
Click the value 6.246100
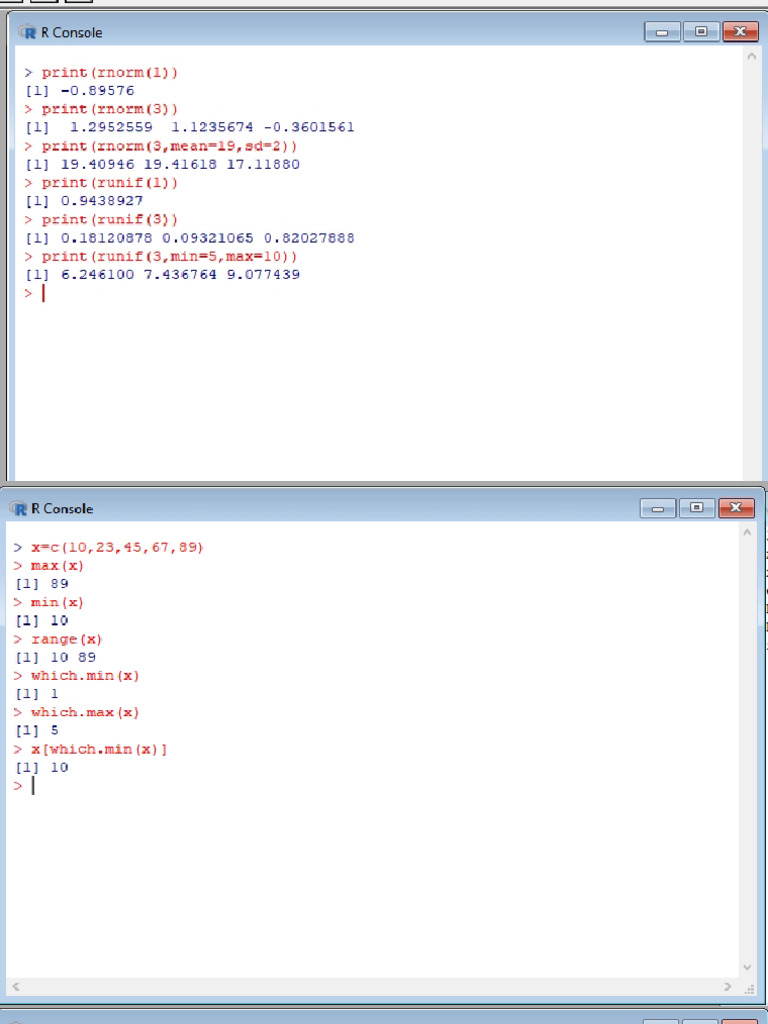97,274
